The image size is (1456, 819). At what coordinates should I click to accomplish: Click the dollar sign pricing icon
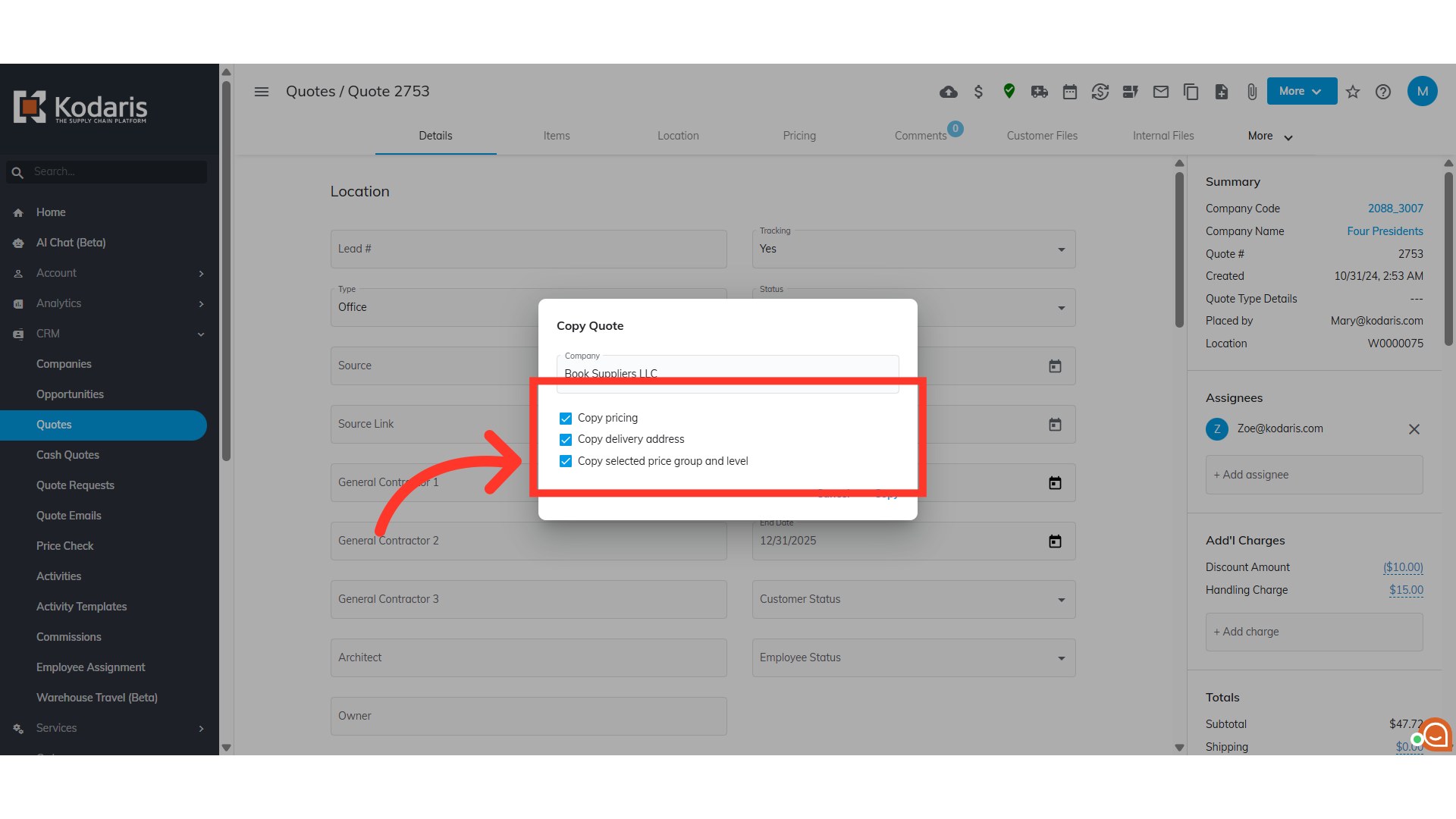[x=978, y=92]
